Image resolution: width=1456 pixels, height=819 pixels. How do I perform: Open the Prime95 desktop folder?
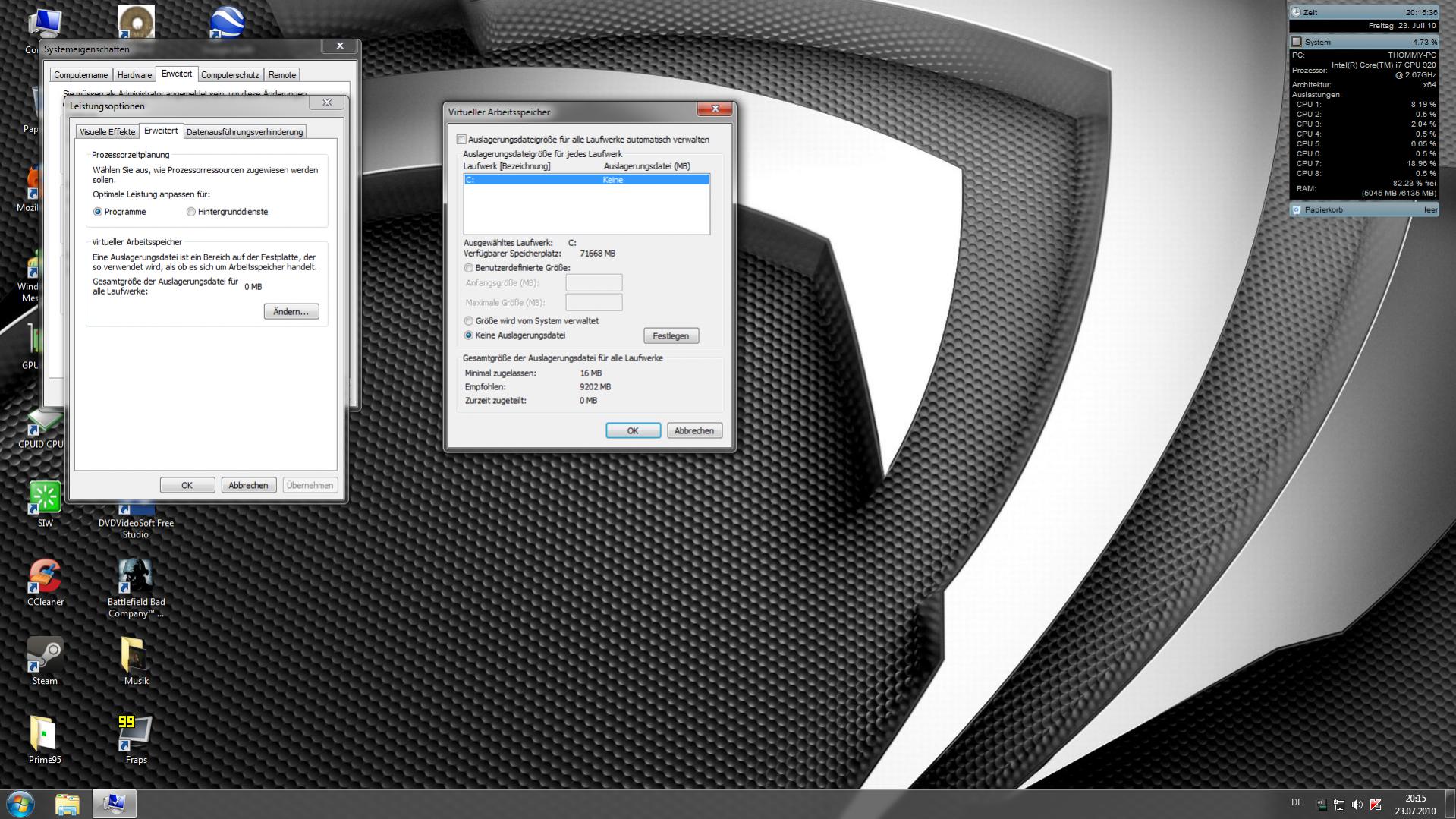(45, 741)
